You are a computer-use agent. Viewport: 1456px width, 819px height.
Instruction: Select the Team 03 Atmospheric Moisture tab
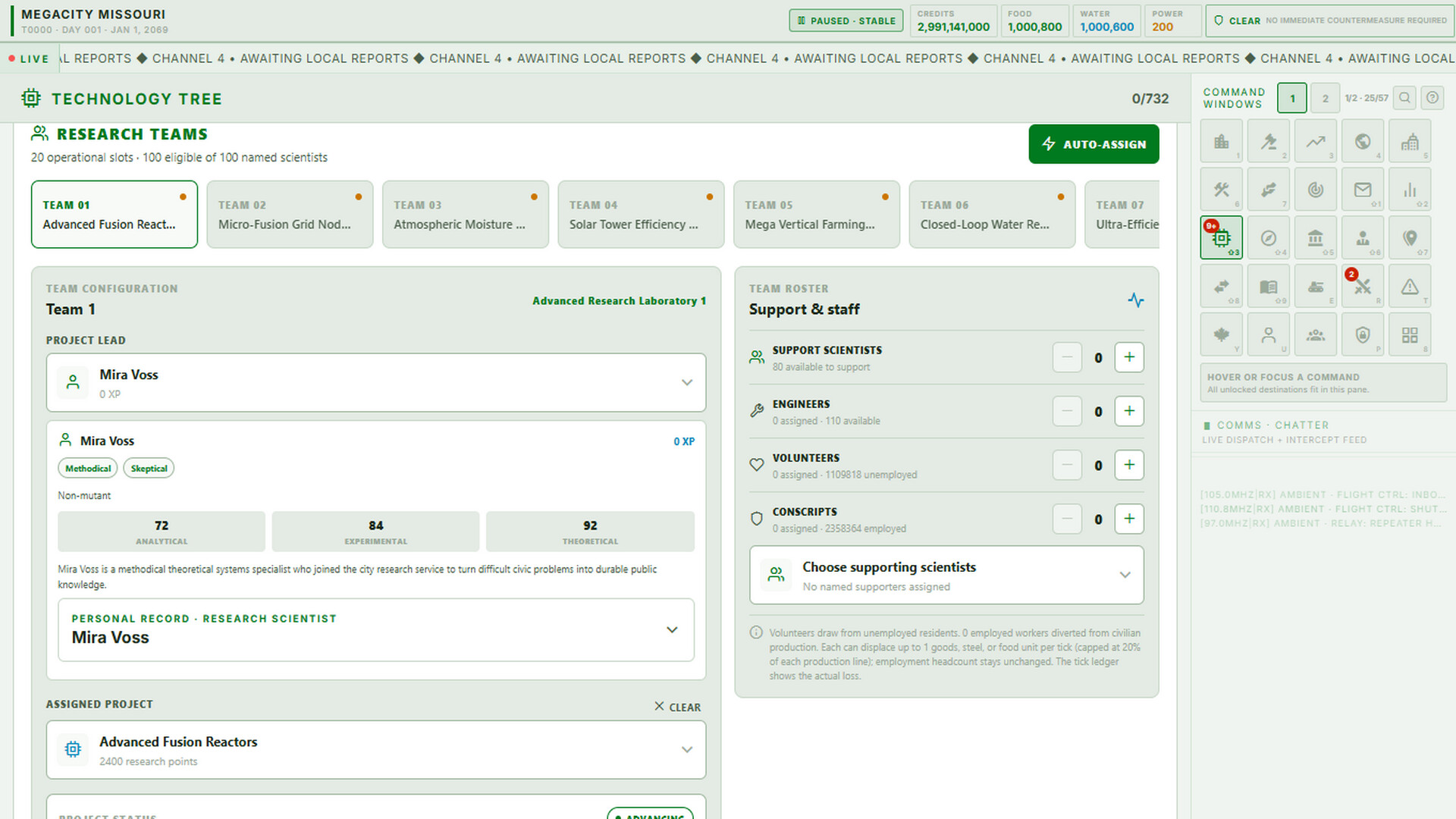point(466,215)
